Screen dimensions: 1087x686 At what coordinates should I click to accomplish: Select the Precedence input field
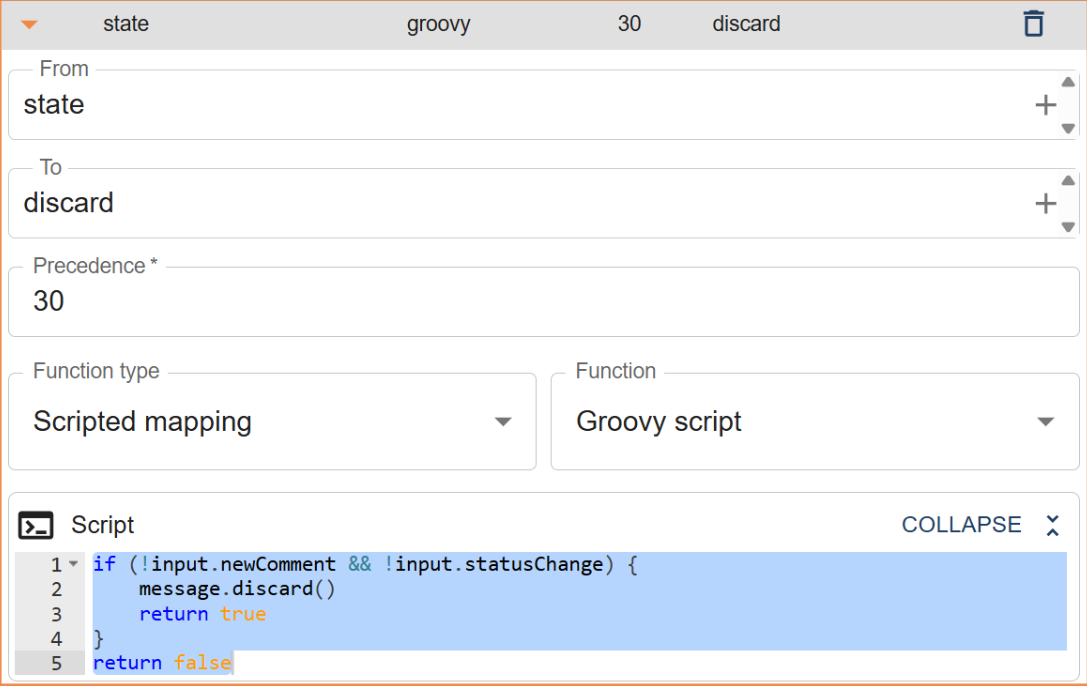pos(300,301)
